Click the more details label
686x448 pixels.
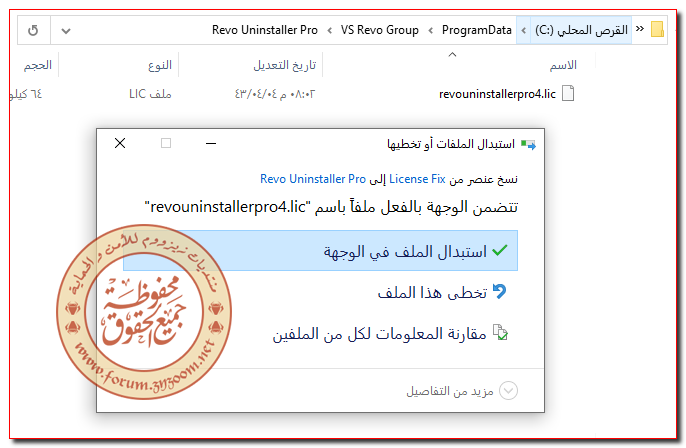coord(450,391)
